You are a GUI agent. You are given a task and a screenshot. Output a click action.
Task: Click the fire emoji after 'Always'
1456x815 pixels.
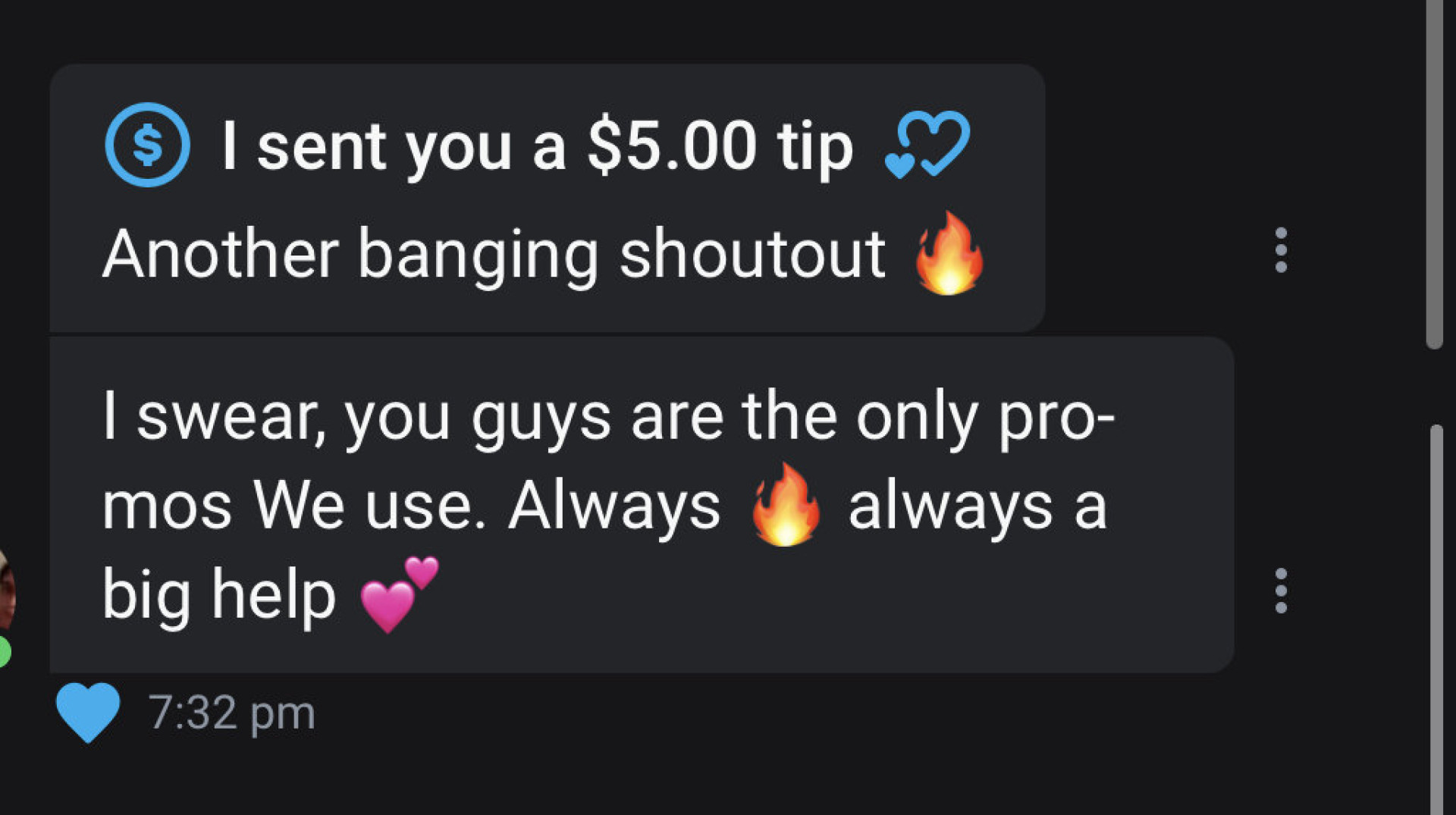(x=786, y=505)
